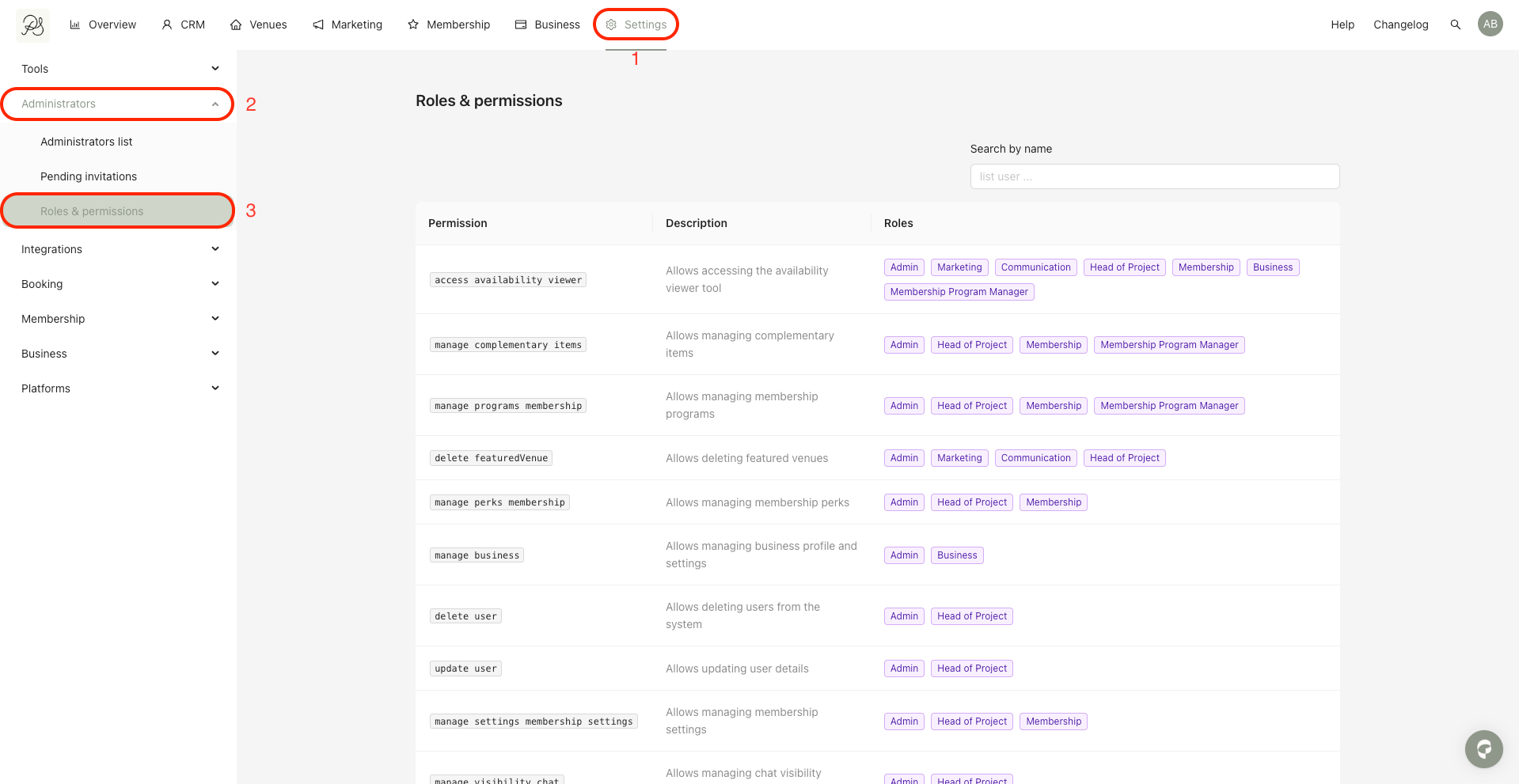The height and width of the screenshot is (784, 1519).
Task: Click Membership tag for manage programs membership
Action: tap(1054, 406)
